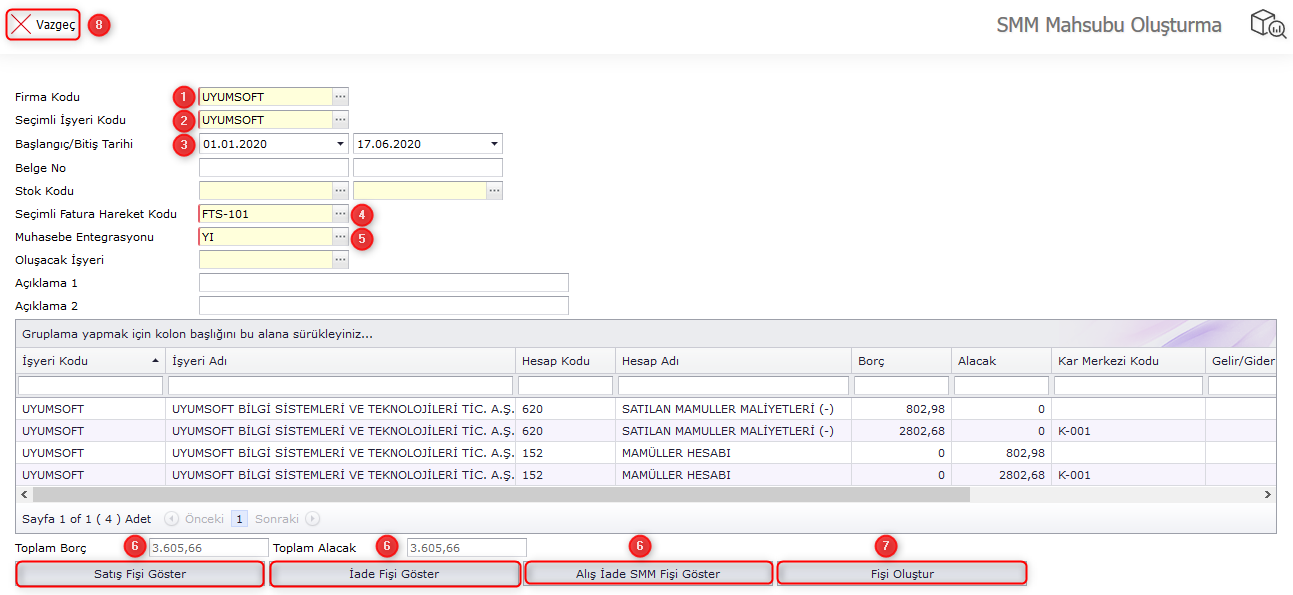1293x595 pixels.
Task: Click the Fişi Oluştur button
Action: 900,573
